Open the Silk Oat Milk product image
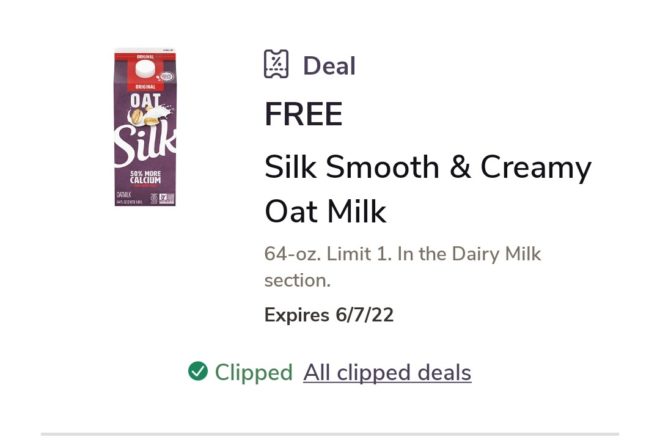 [144, 127]
